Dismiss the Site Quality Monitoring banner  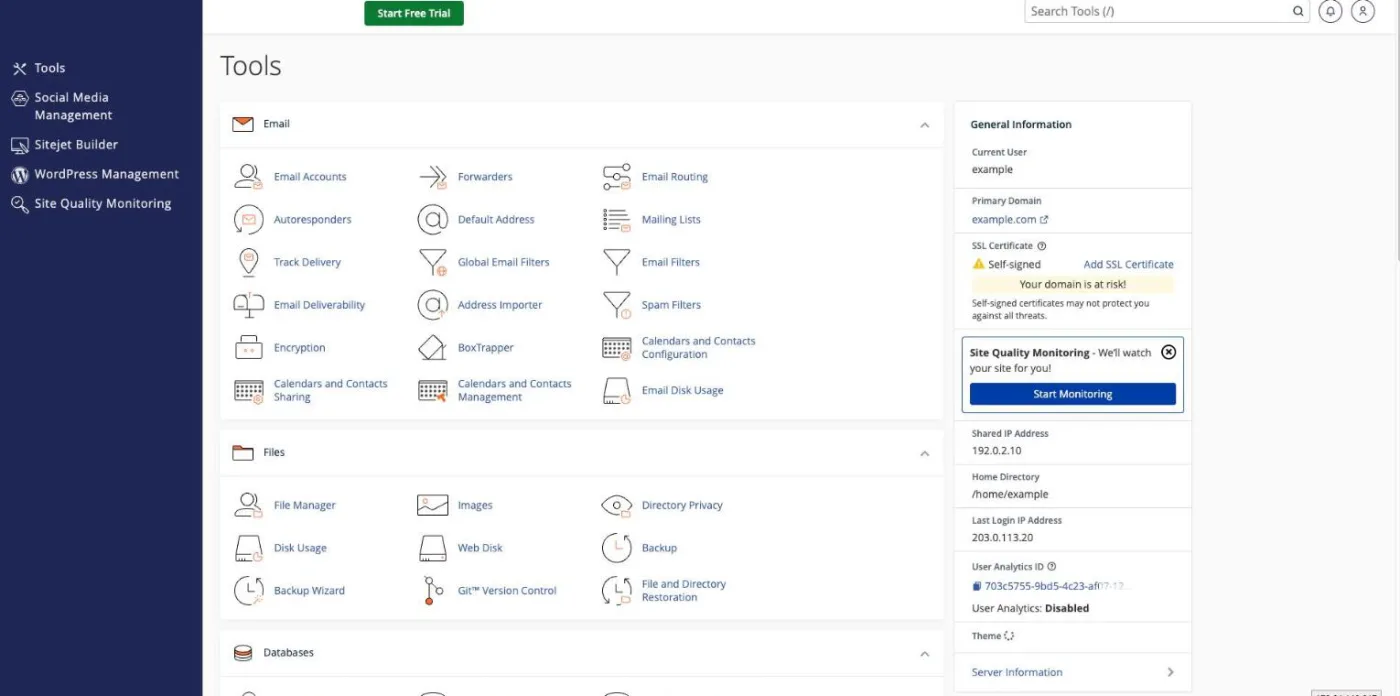click(1168, 352)
